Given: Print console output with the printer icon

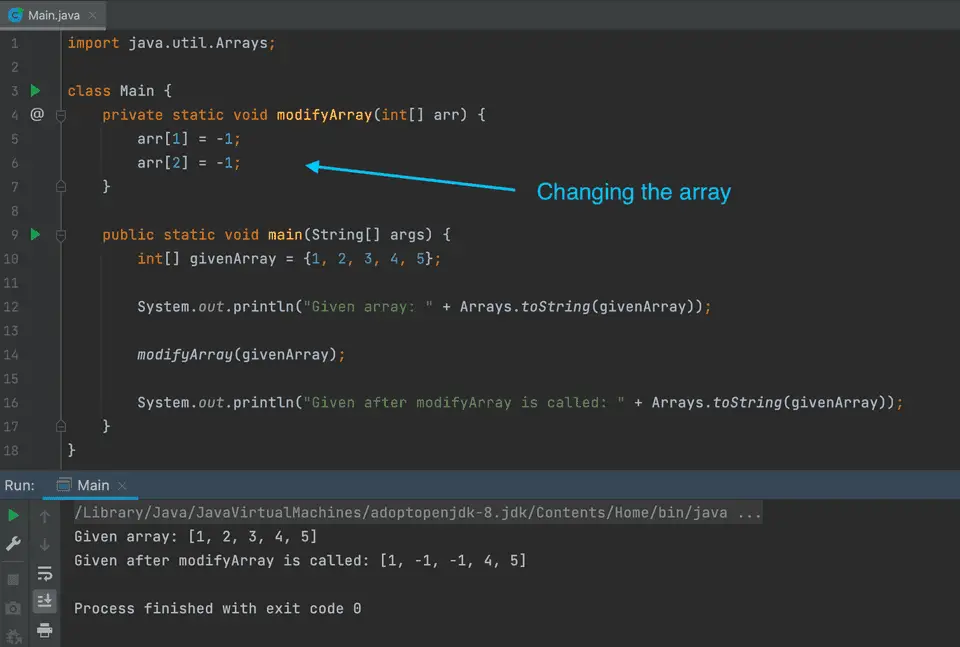Looking at the screenshot, I should pyautogui.click(x=45, y=630).
